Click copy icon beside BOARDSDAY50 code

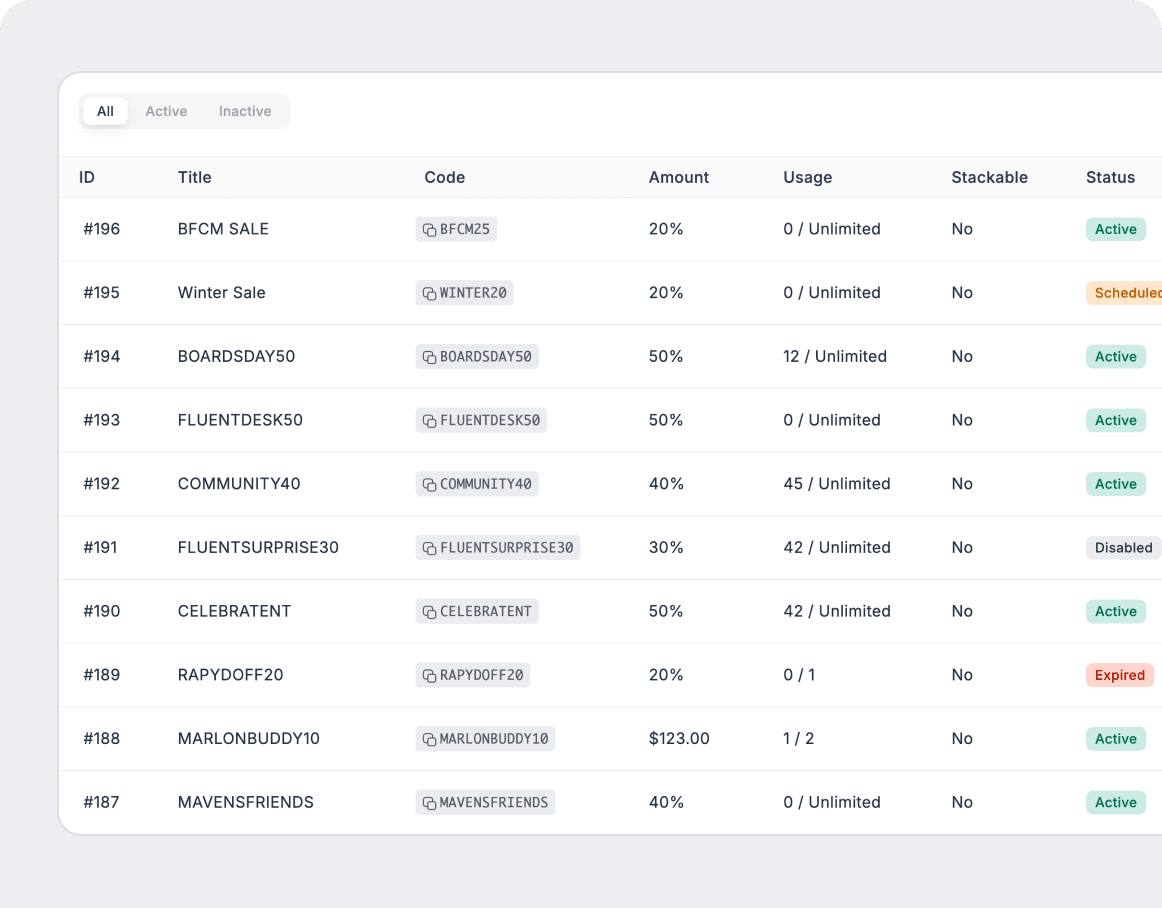tap(429, 357)
